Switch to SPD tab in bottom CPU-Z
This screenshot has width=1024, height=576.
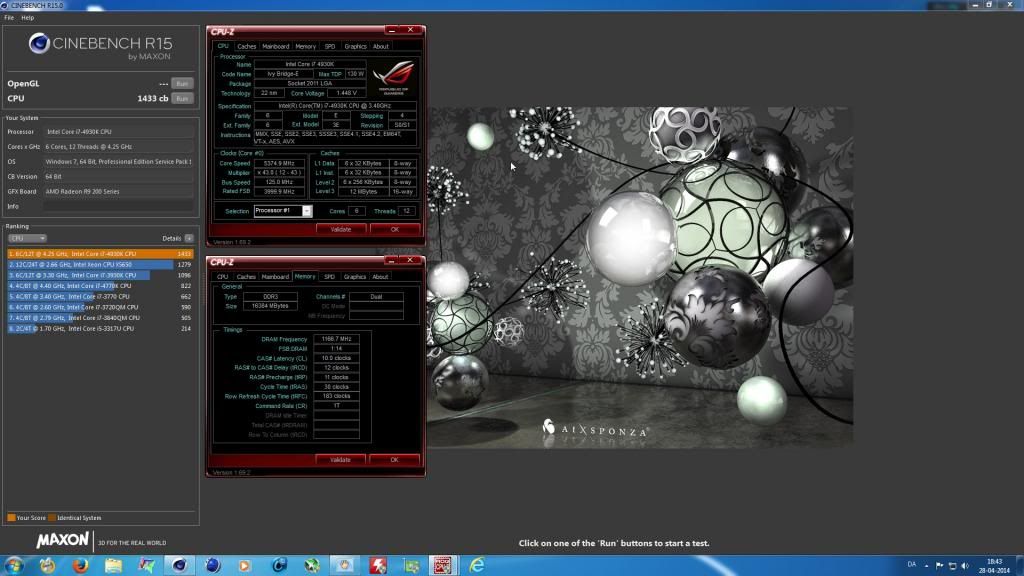[329, 277]
